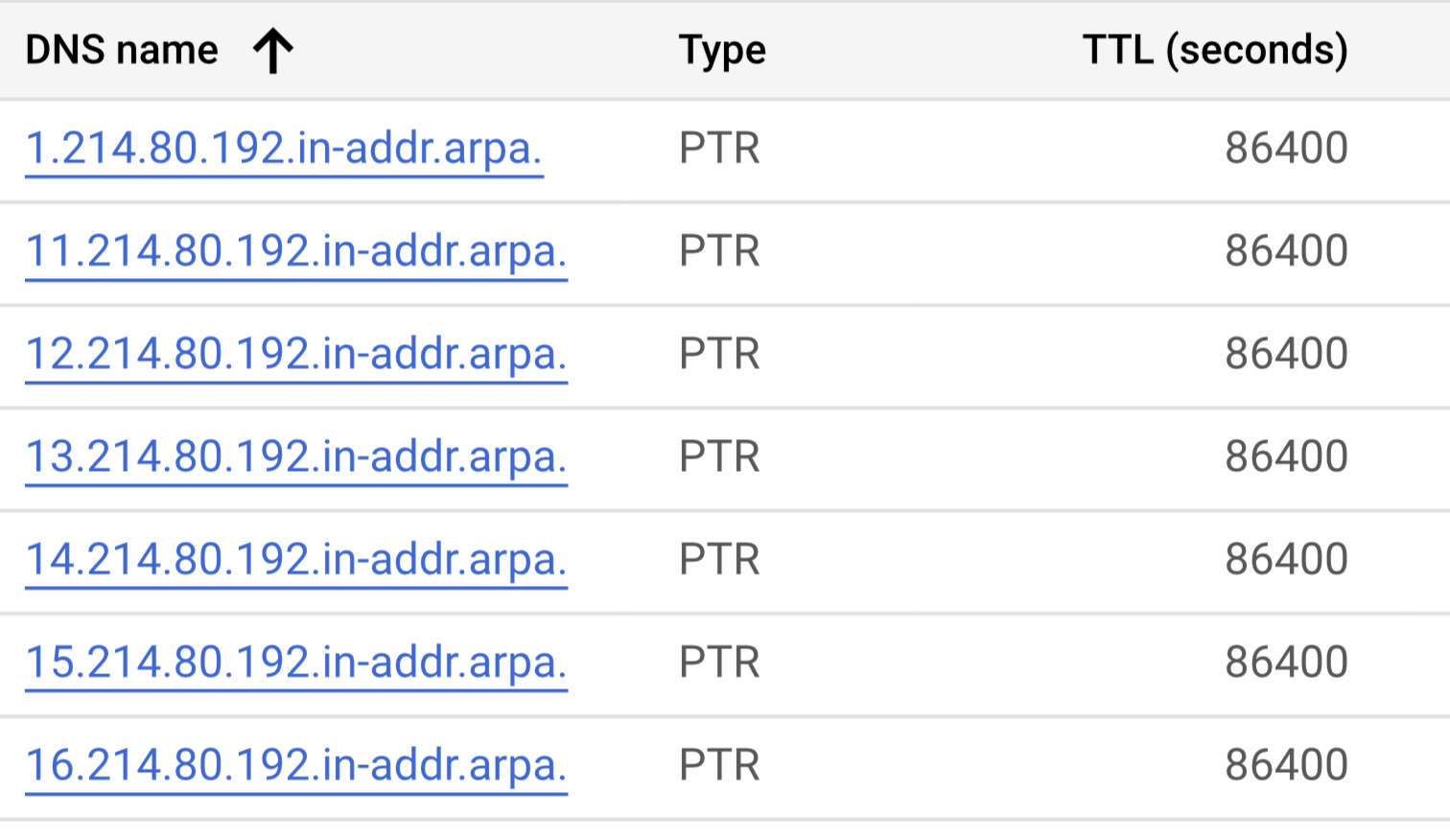The height and width of the screenshot is (840, 1450).
Task: Click TTL 86400 in the 15.214 row
Action: 1286,663
